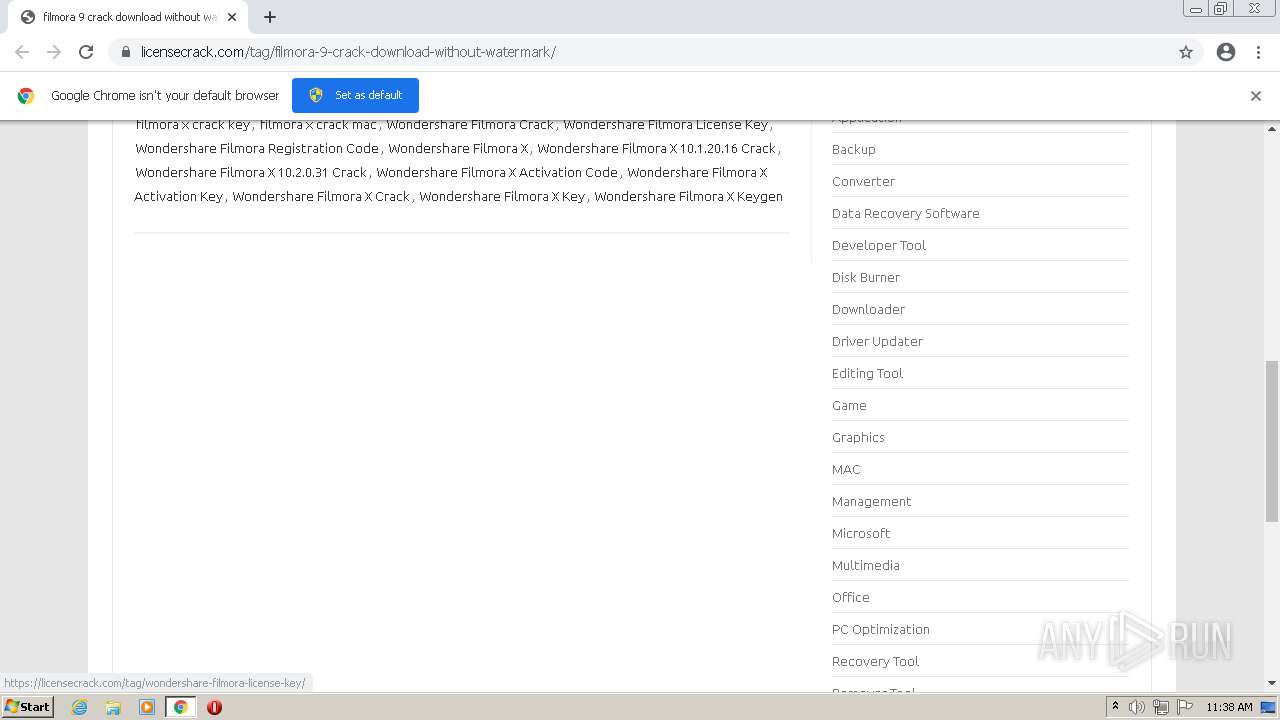This screenshot has height=720, width=1280.
Task: Open the Action Center flag icon
Action: (1185, 707)
